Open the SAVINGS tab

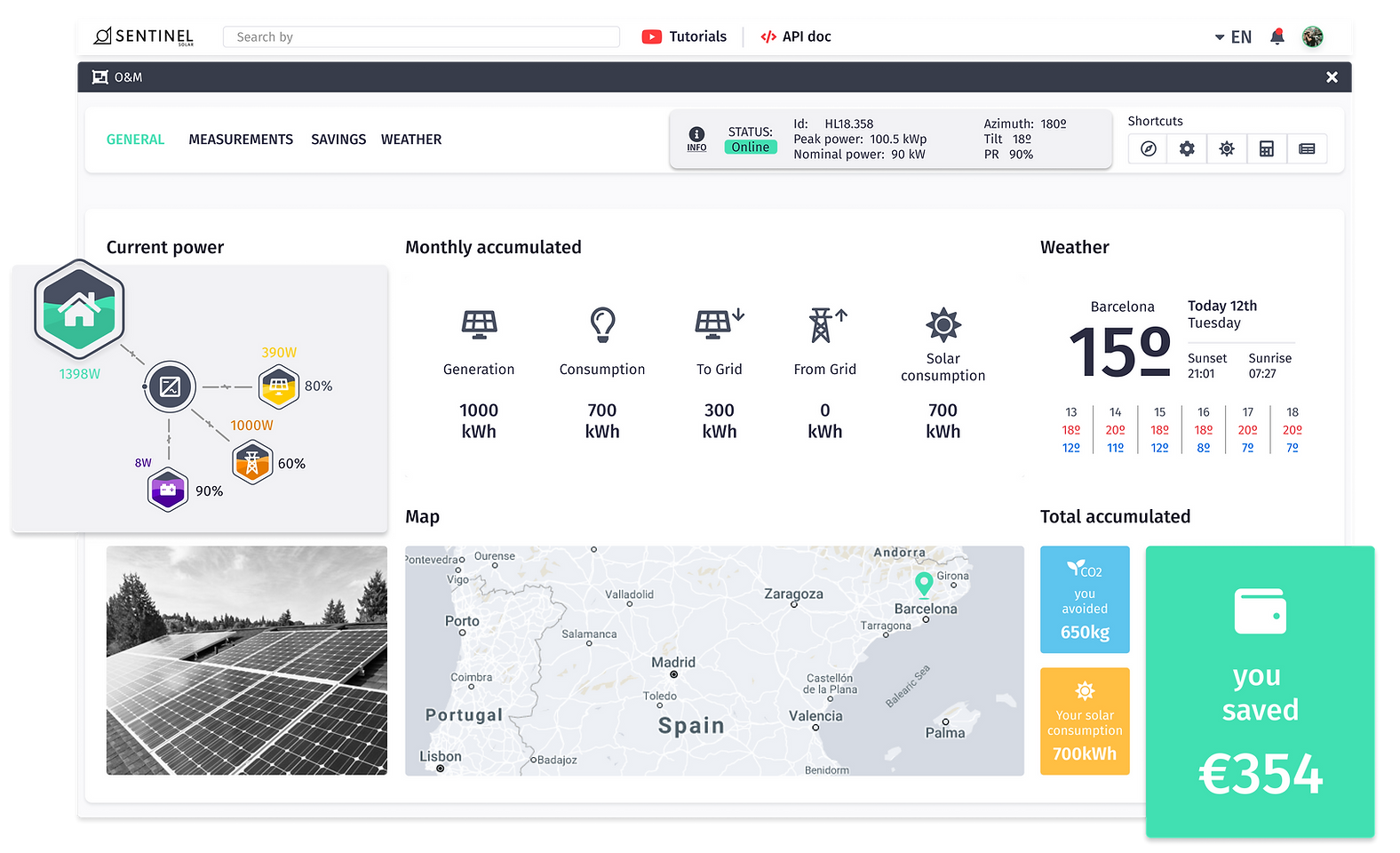(x=338, y=140)
